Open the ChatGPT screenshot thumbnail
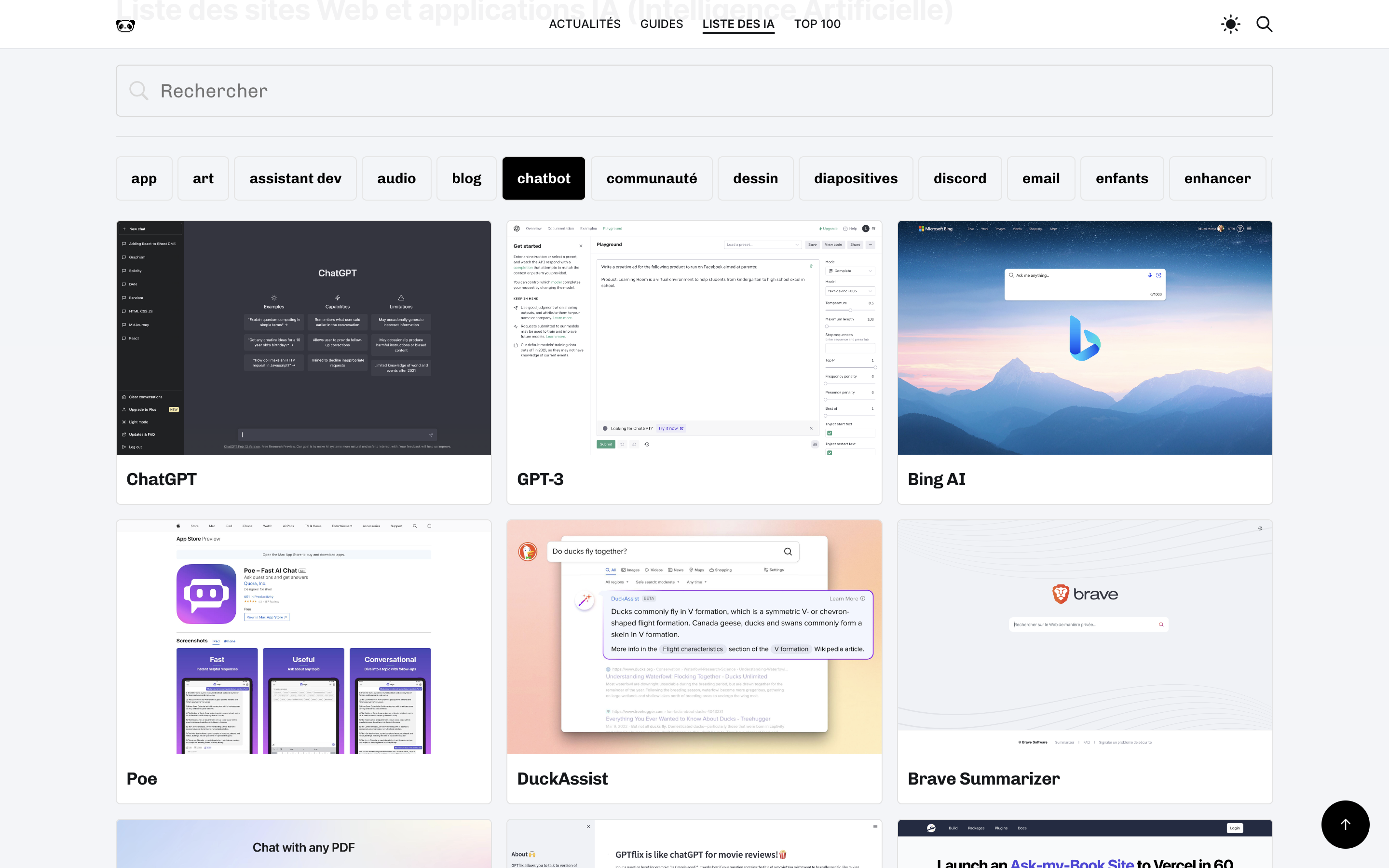Screen dimensions: 1389x868 [x=304, y=338]
